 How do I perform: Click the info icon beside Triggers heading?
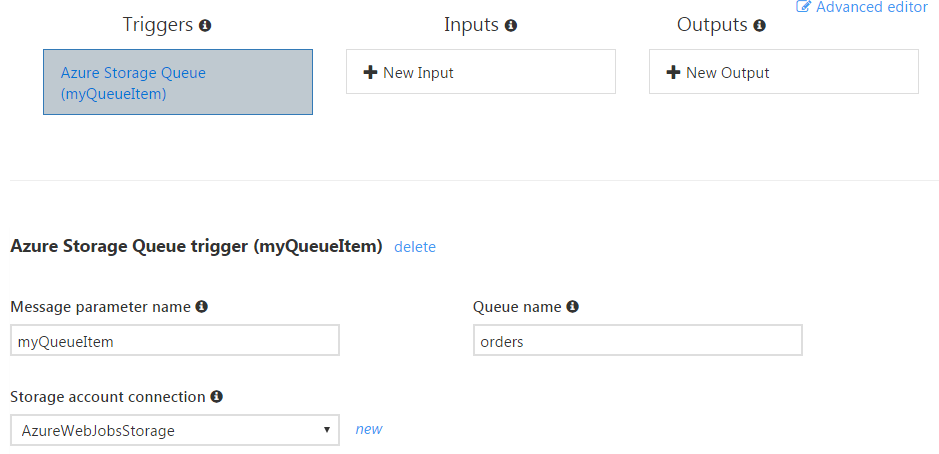205,25
